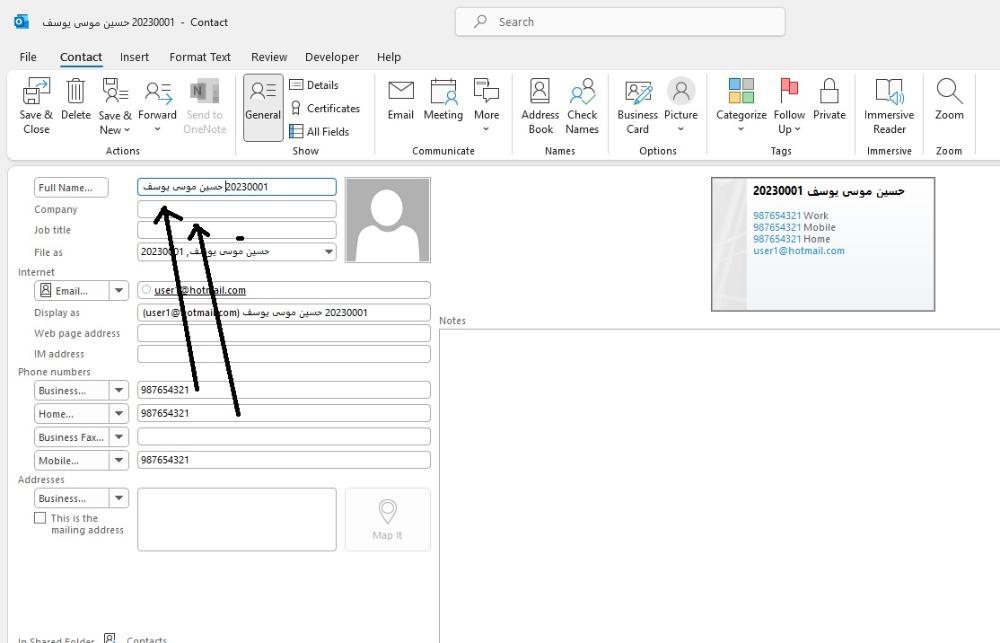Open the Business address type dropdown arrow
This screenshot has height=643, width=1000.
click(119, 498)
